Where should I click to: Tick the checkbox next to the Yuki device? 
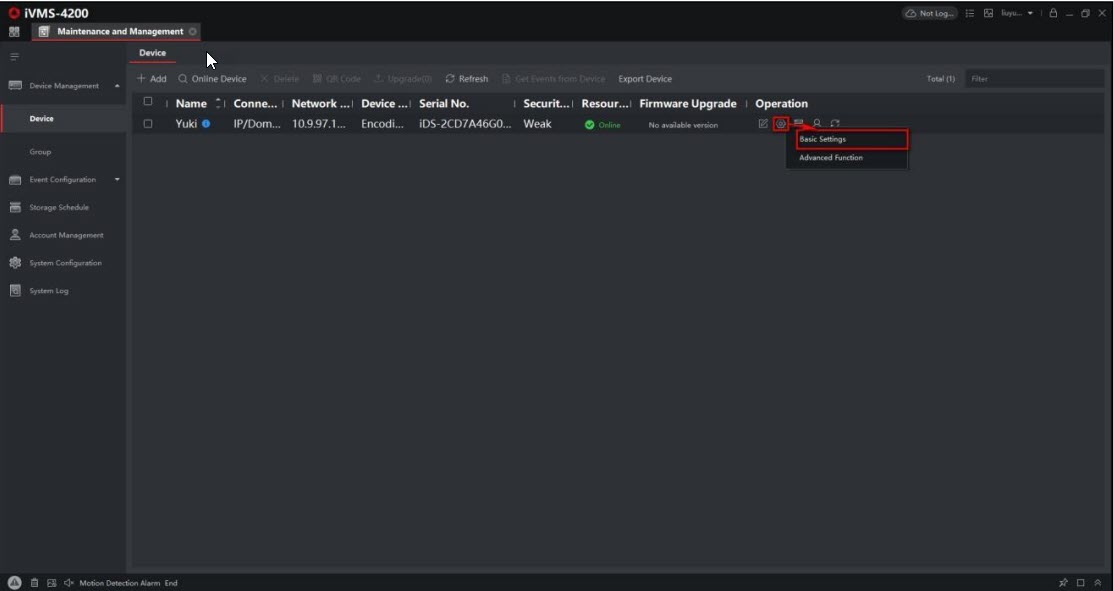(x=148, y=124)
